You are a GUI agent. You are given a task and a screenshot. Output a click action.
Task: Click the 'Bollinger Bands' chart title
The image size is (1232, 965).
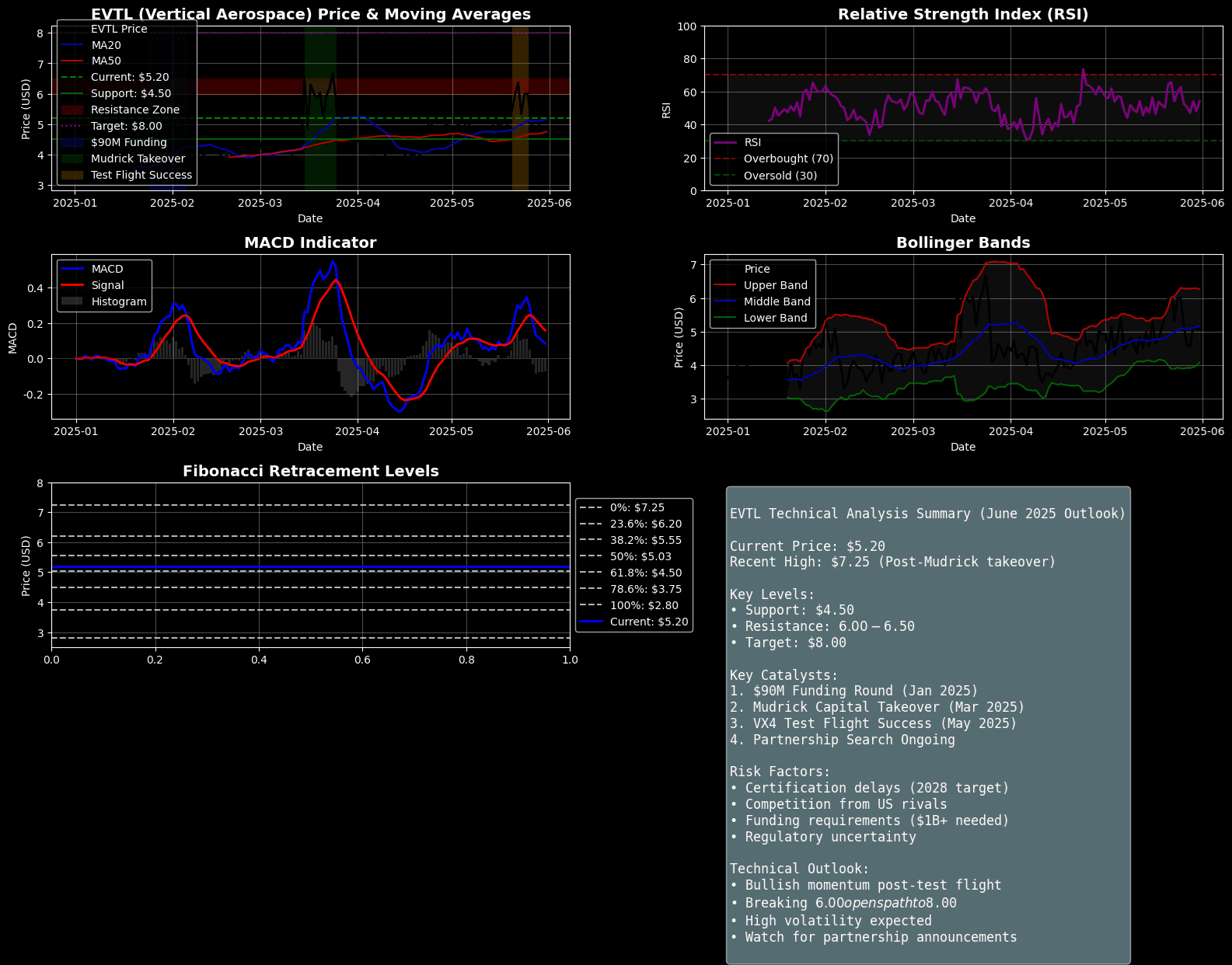pyautogui.click(x=963, y=243)
